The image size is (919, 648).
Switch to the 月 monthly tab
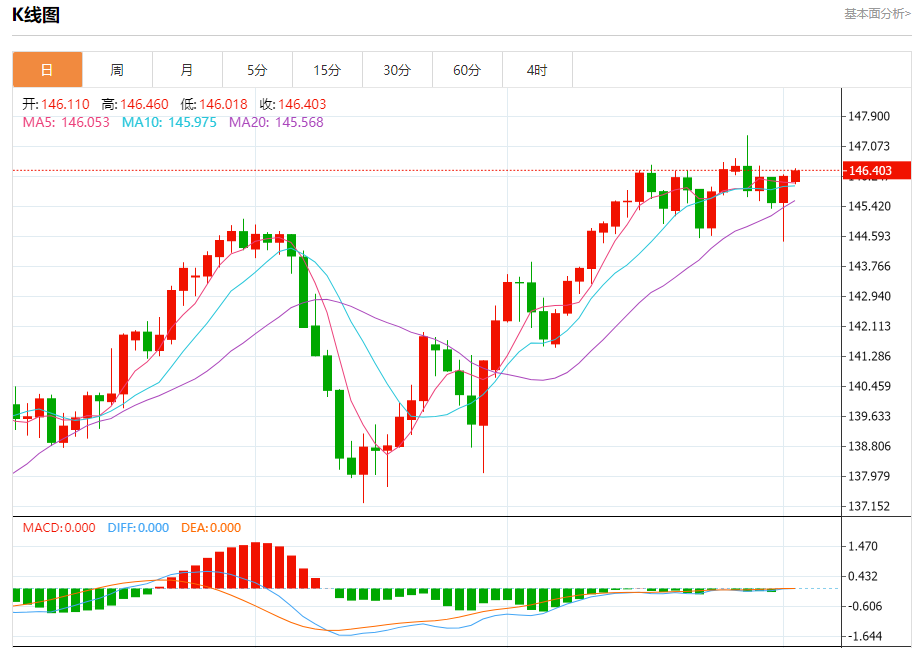point(187,70)
